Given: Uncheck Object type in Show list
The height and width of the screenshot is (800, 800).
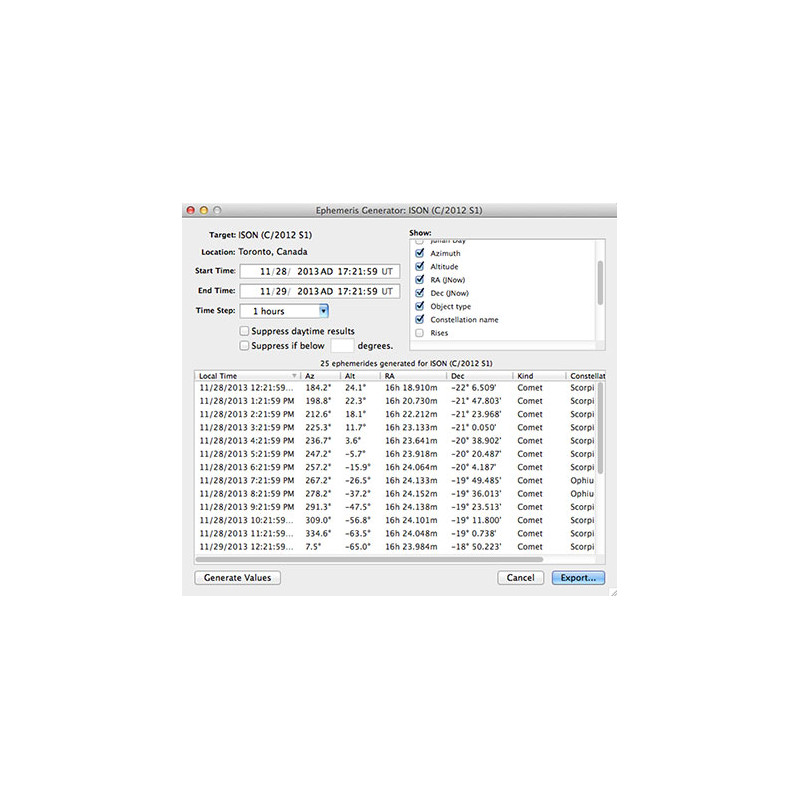Looking at the screenshot, I should pos(420,306).
